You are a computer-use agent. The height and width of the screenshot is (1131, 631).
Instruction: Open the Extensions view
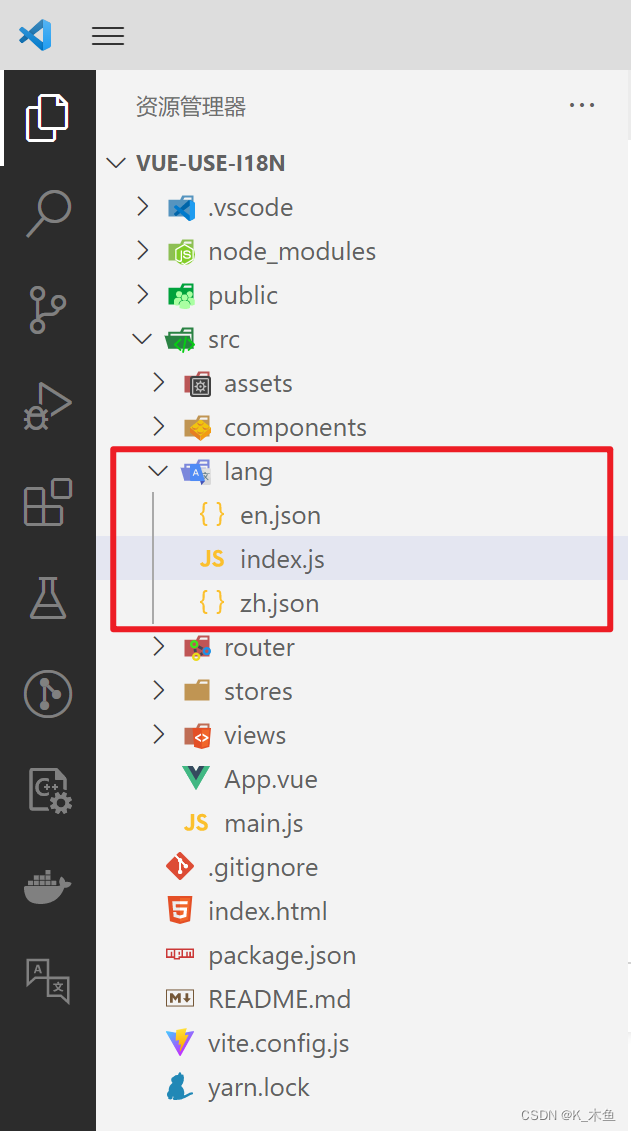pos(48,502)
